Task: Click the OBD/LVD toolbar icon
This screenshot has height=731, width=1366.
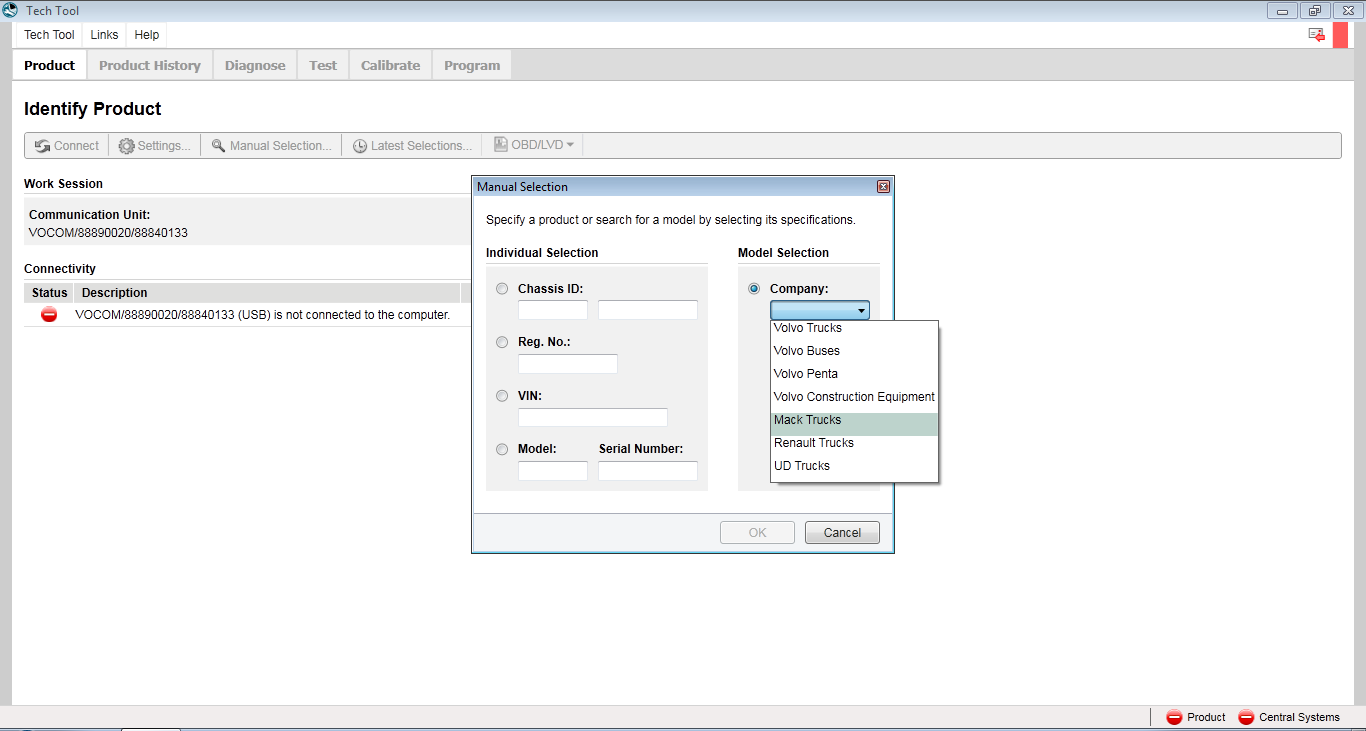Action: point(501,145)
